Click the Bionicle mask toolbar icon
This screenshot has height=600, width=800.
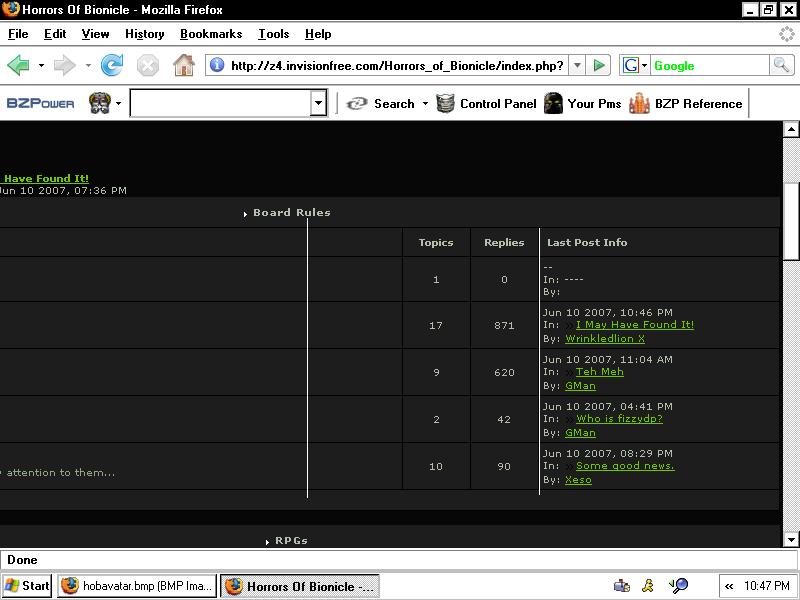100,103
